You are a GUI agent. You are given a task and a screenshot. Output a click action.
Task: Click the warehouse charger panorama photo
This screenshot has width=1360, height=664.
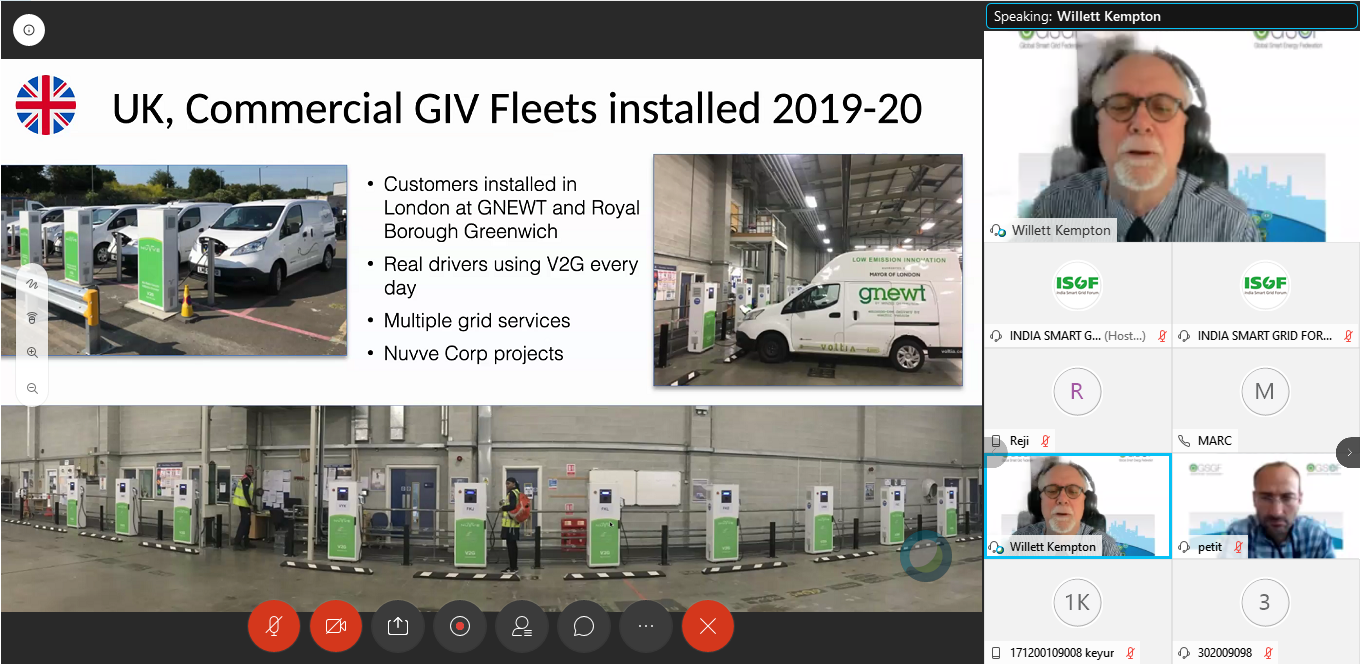point(491,508)
